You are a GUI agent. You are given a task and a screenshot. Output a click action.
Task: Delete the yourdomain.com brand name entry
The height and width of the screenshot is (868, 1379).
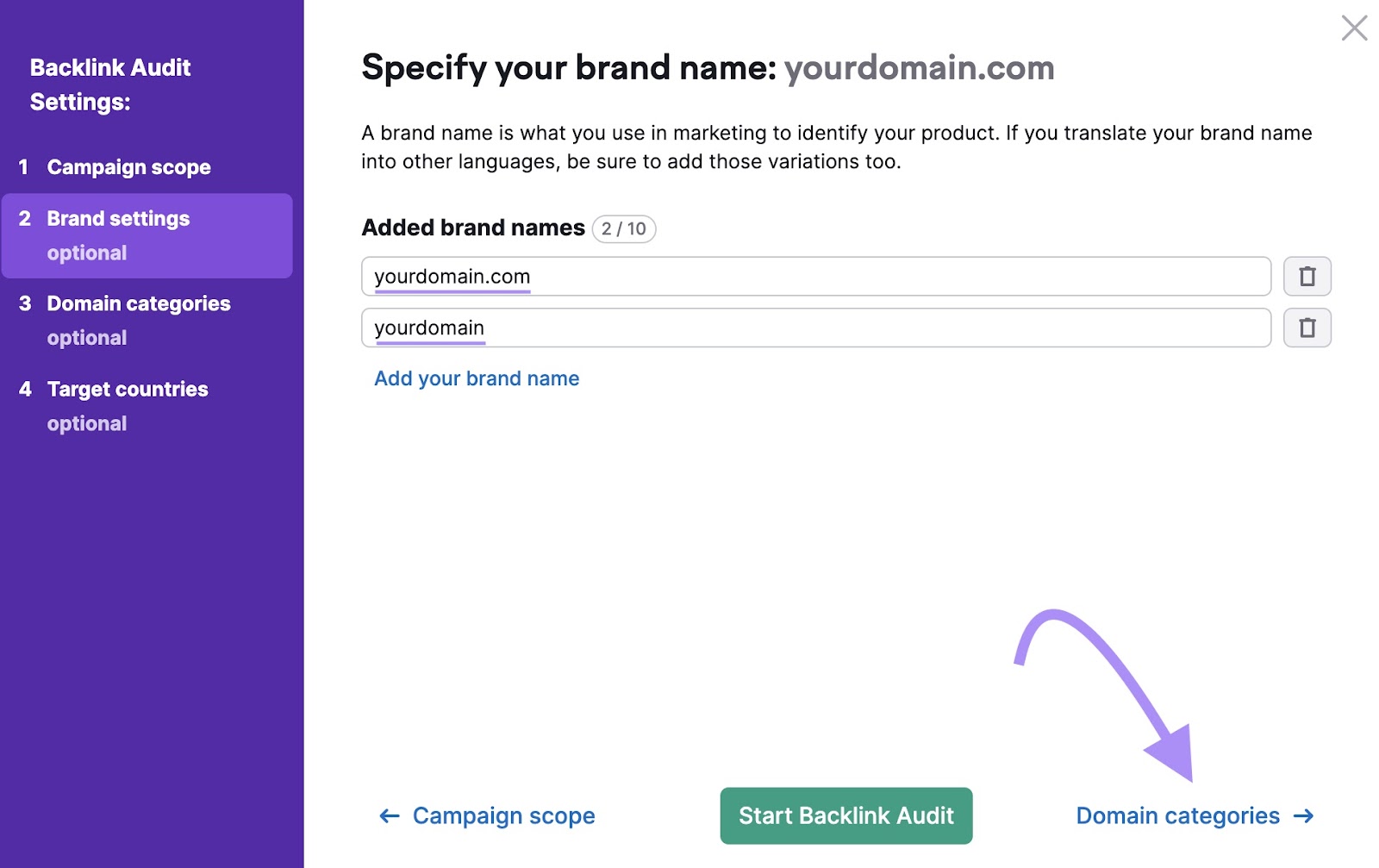(x=1307, y=276)
